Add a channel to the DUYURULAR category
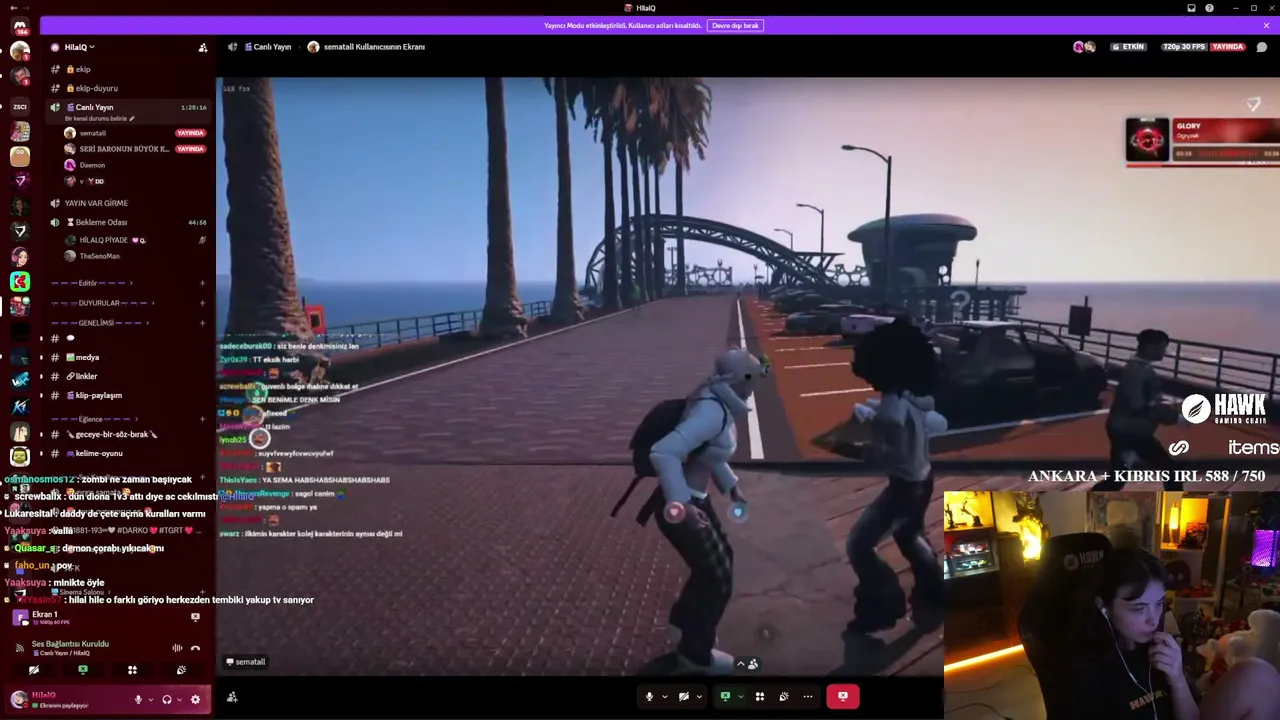Image resolution: width=1280 pixels, height=720 pixels. pyautogui.click(x=202, y=303)
